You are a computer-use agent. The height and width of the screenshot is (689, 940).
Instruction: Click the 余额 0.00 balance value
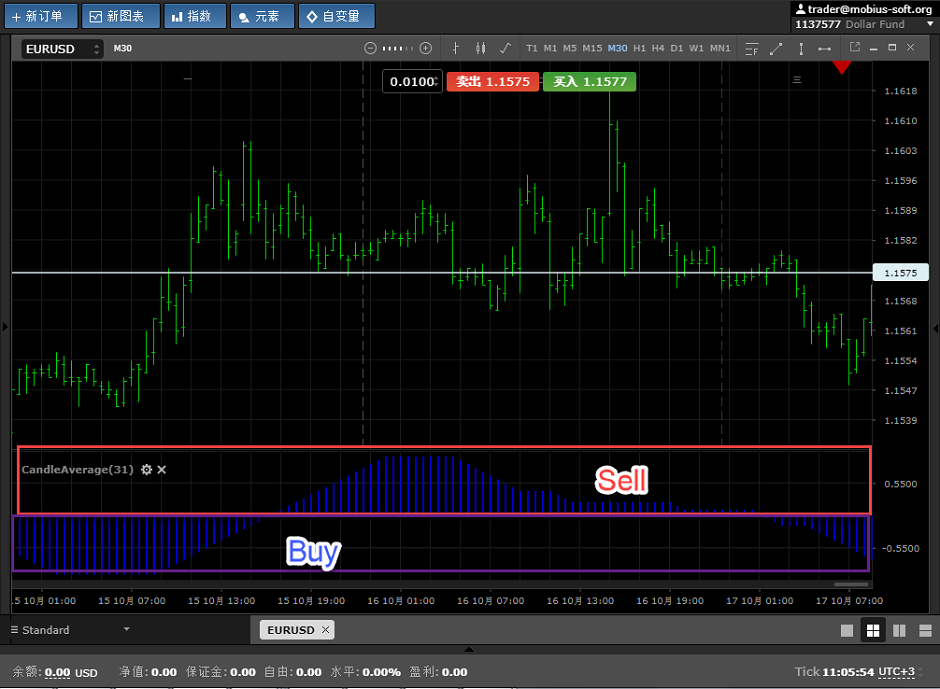(57, 672)
